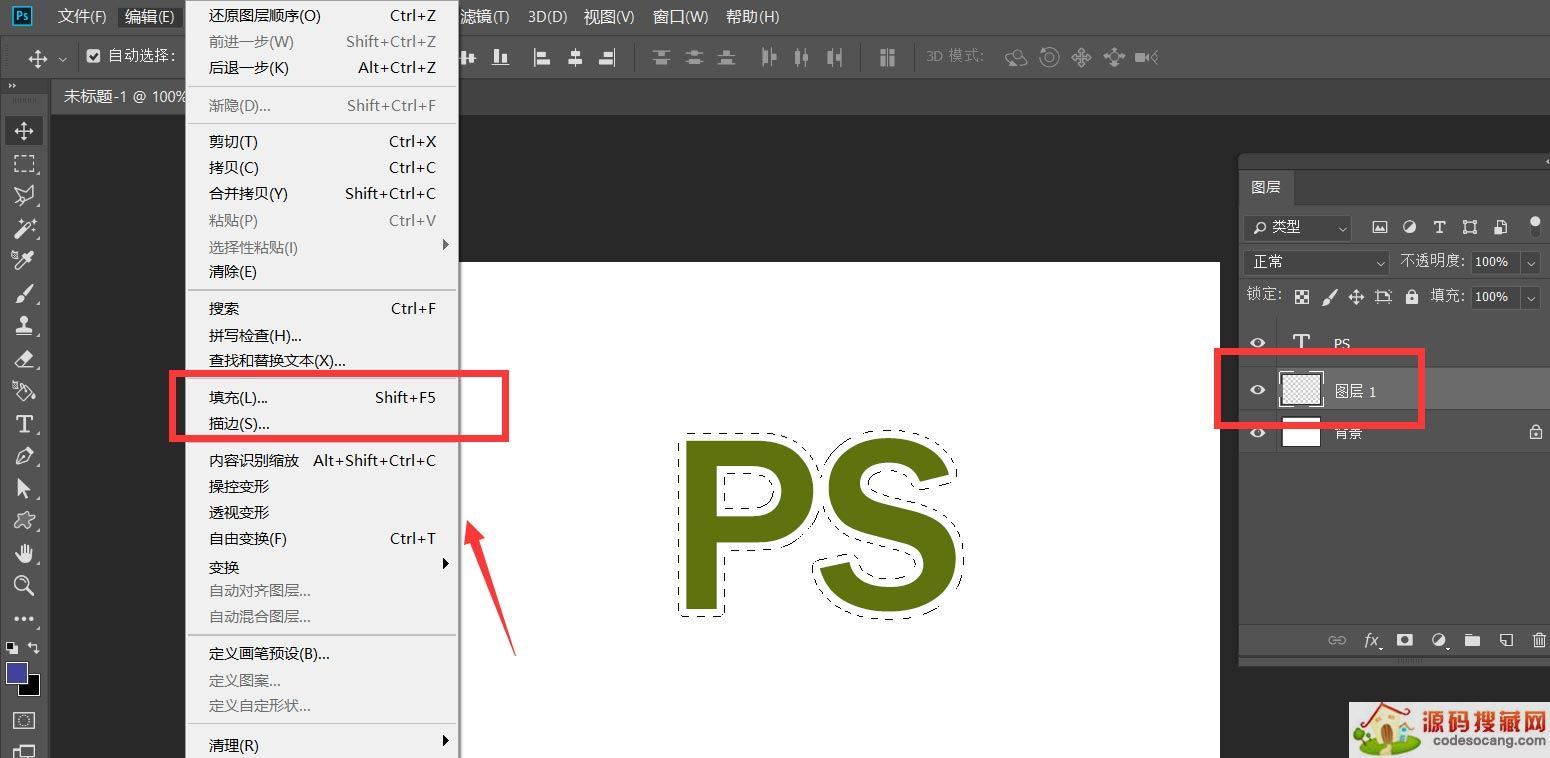Click the Add layer style fx button
Screen dimensions: 1550x758
1372,640
